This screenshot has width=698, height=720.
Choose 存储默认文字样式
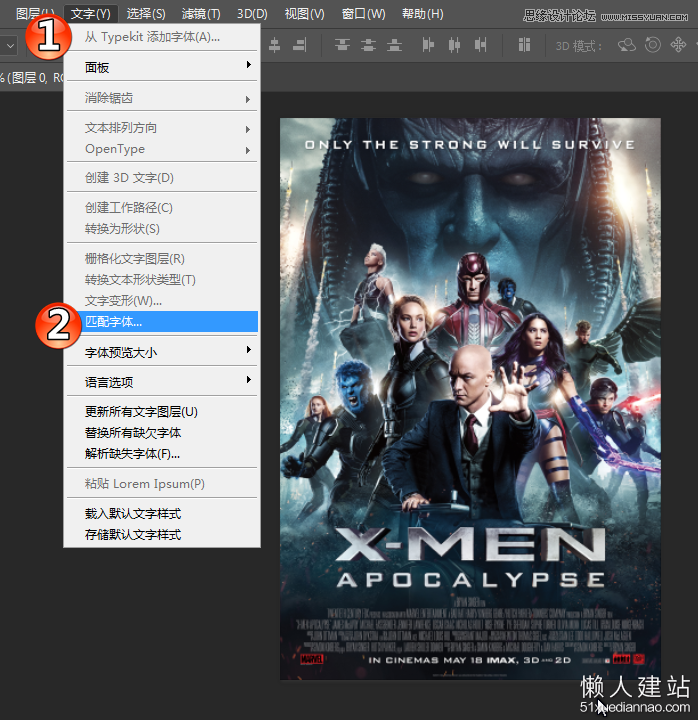click(162, 535)
